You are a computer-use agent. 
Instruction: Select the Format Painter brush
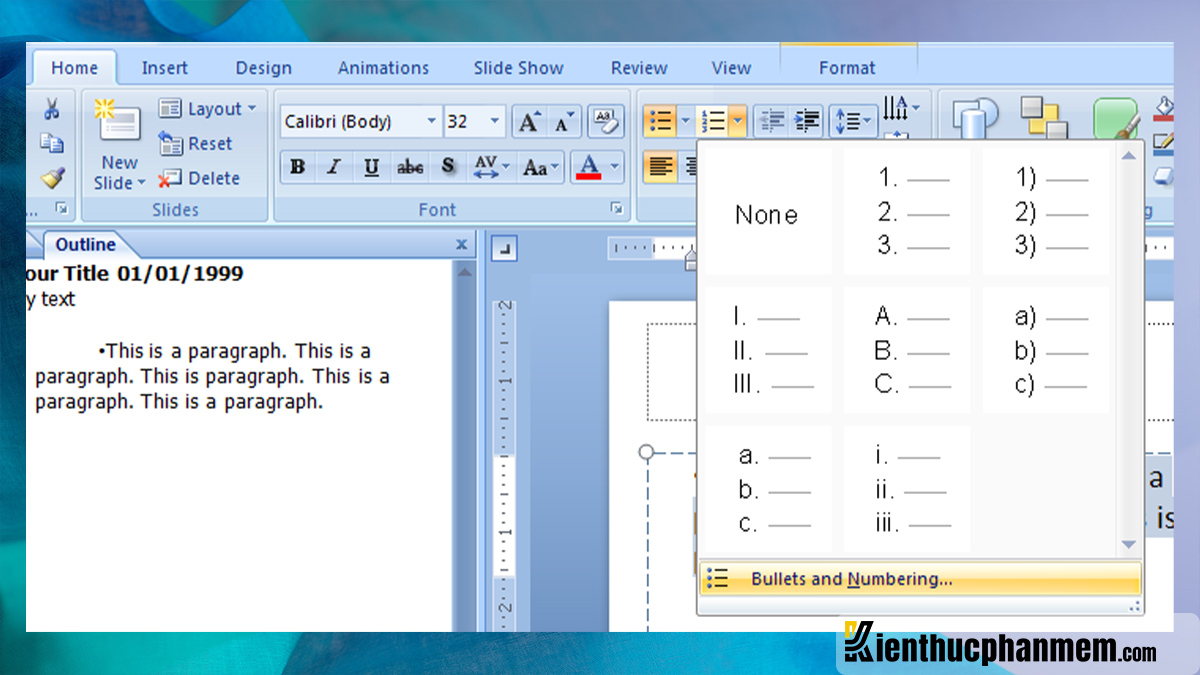pyautogui.click(x=52, y=178)
